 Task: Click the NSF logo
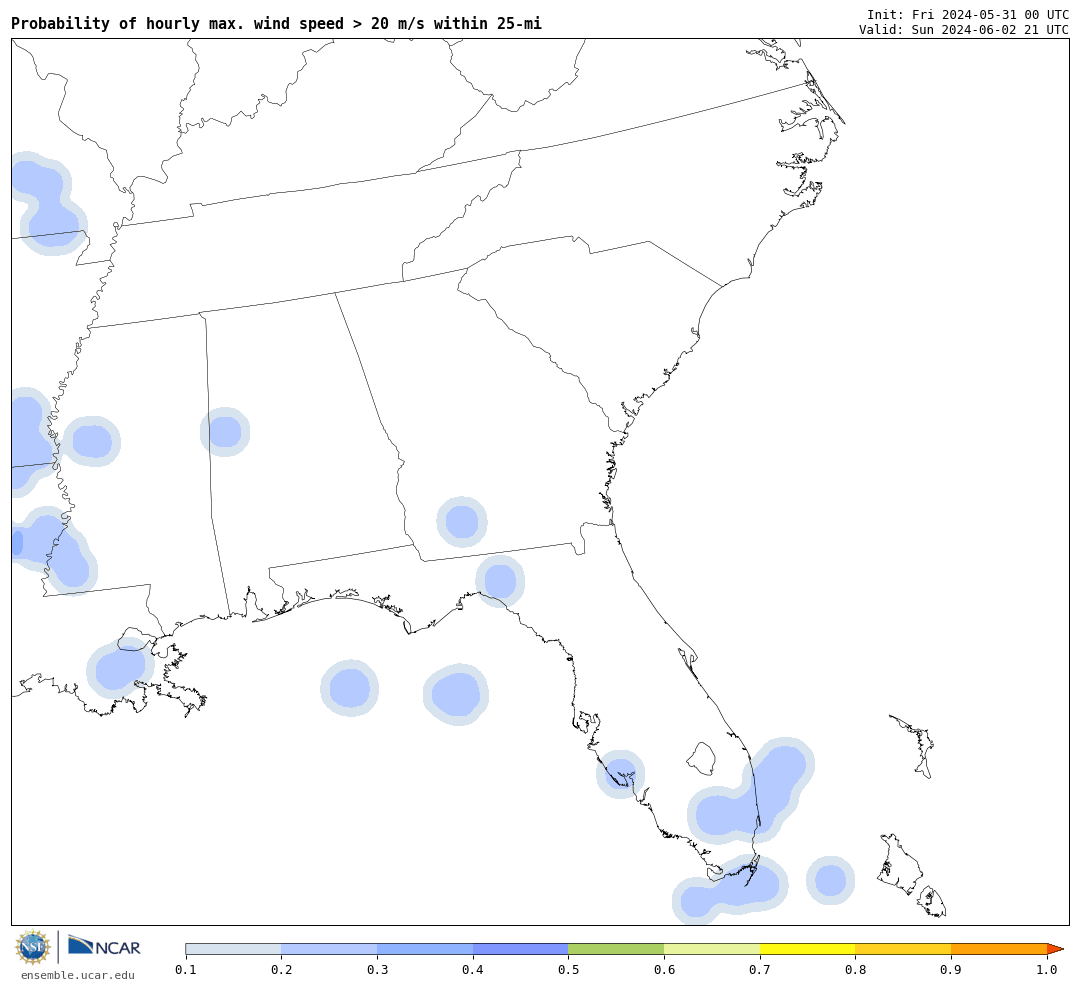click(x=33, y=947)
